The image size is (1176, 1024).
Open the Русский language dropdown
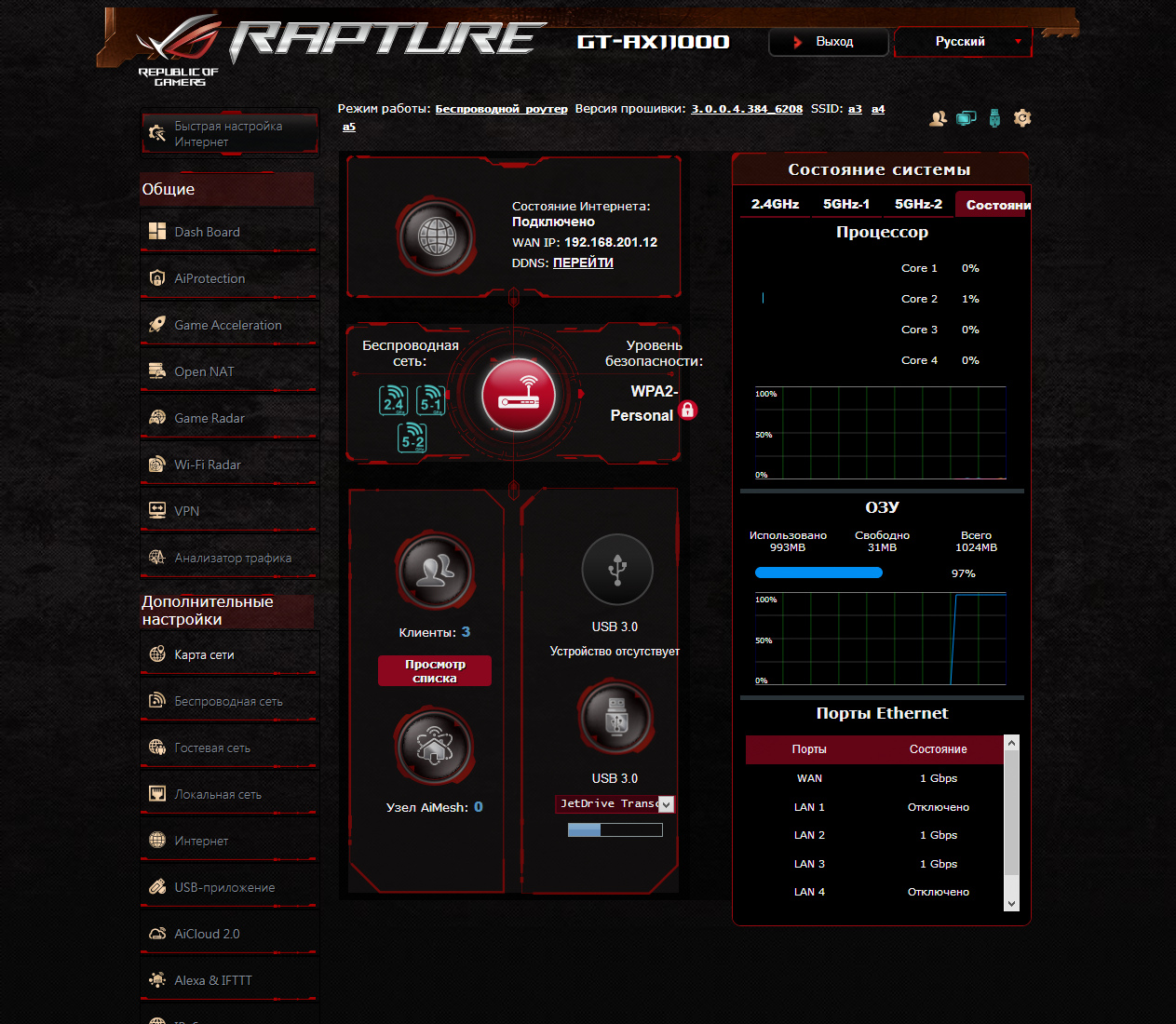point(963,42)
